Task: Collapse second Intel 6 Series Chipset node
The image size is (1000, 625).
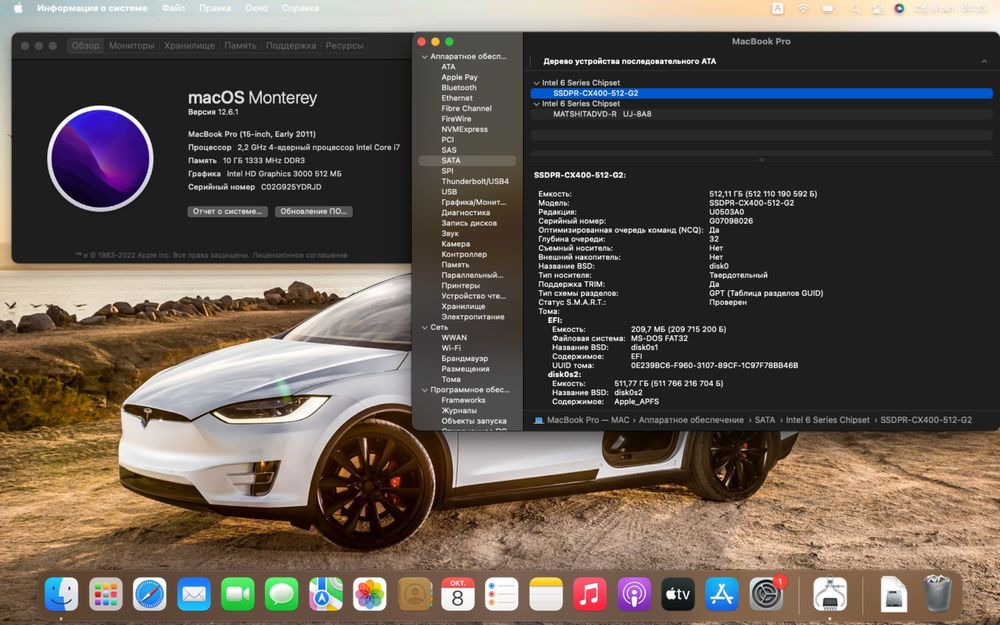Action: pos(536,104)
